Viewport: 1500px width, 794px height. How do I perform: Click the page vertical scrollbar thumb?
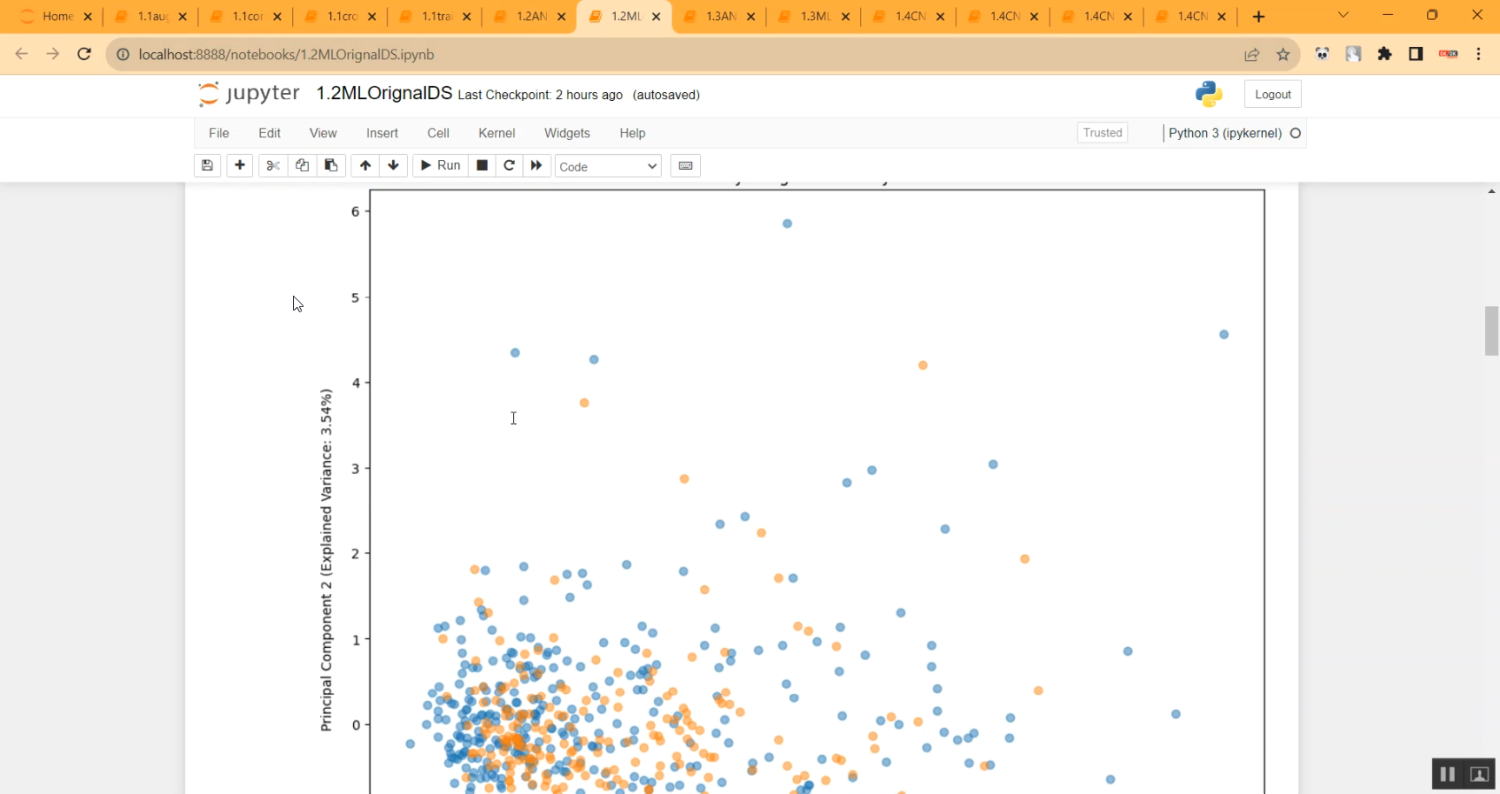pyautogui.click(x=1491, y=330)
